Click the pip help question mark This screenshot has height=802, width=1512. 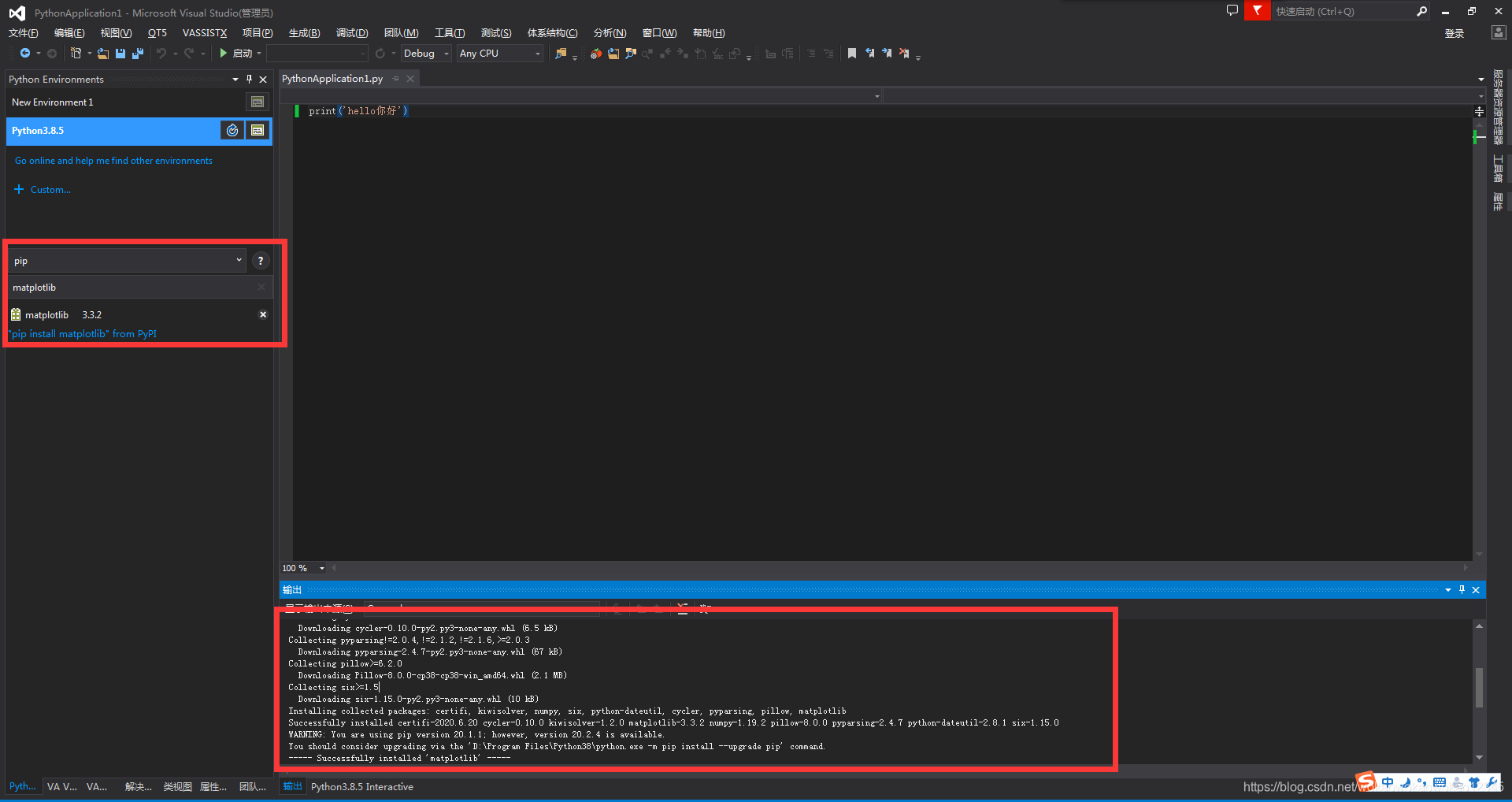261,261
